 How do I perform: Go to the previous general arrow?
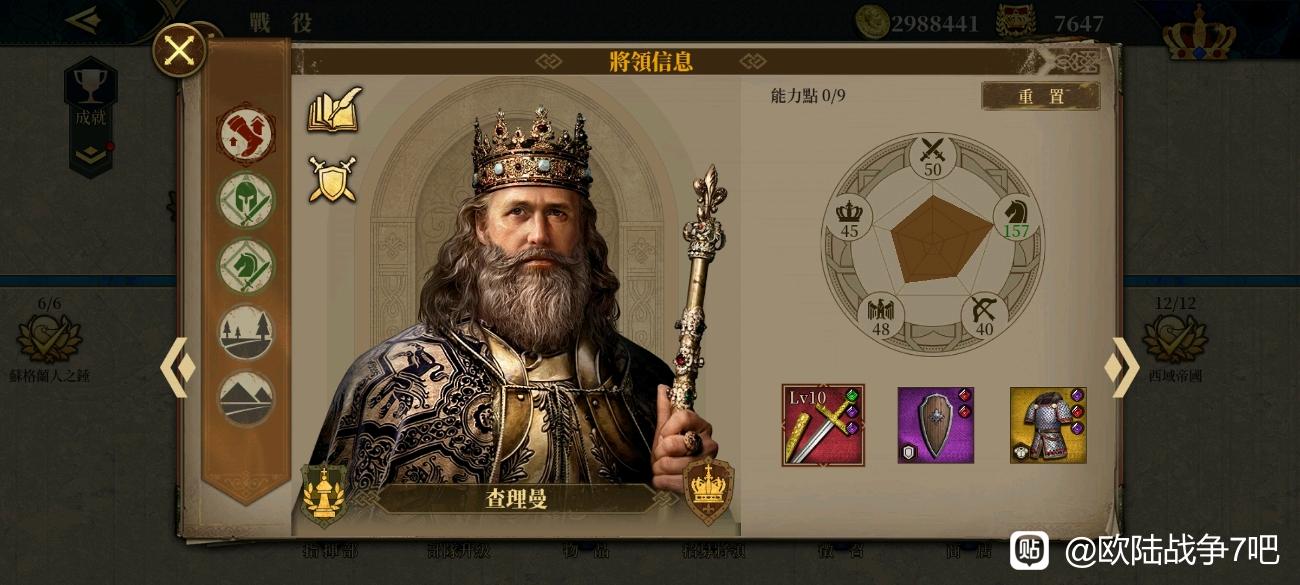(178, 367)
